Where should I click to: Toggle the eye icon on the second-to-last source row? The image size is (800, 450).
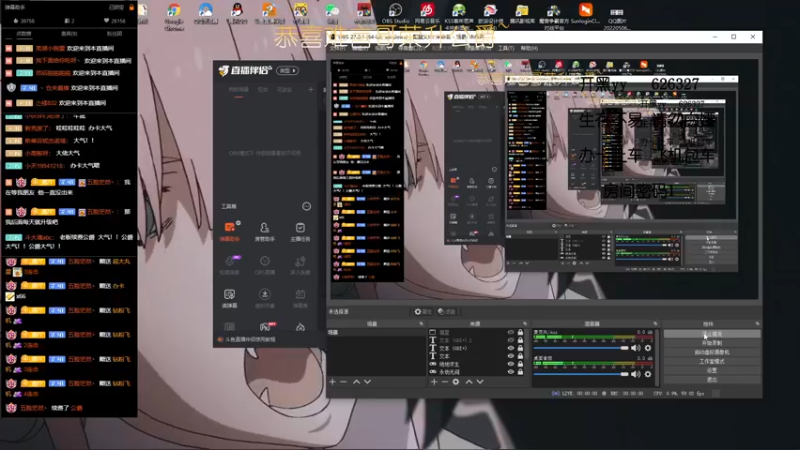tap(511, 364)
